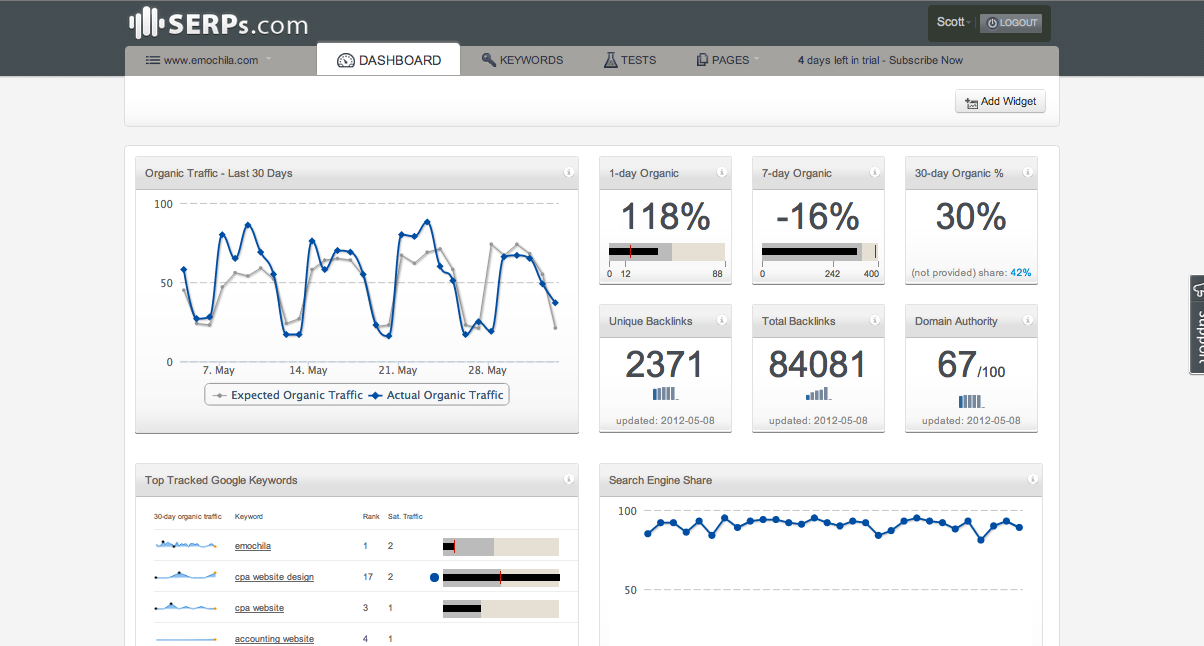
Task: Click rank 17 in cpa website design row
Action: point(369,577)
